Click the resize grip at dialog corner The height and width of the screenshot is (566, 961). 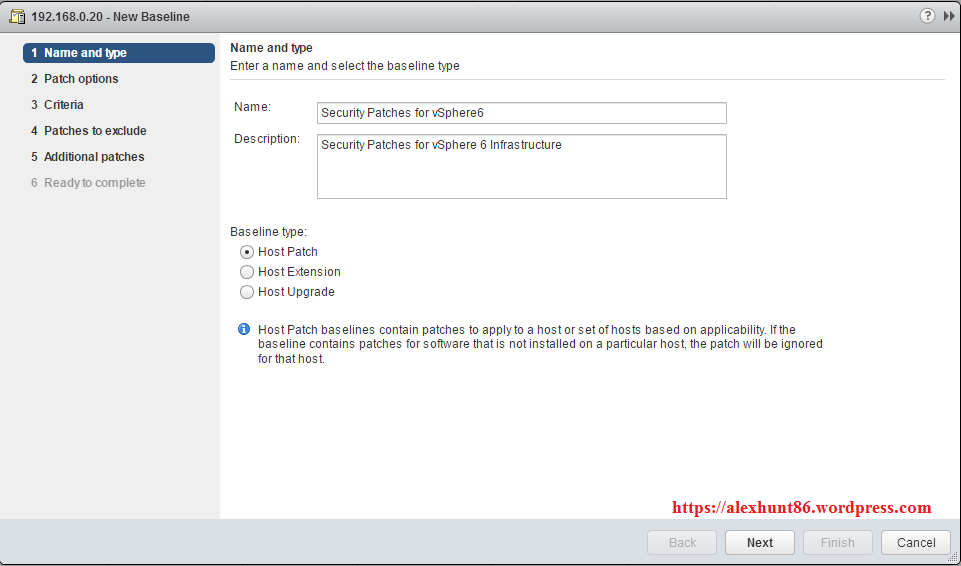pos(954,558)
